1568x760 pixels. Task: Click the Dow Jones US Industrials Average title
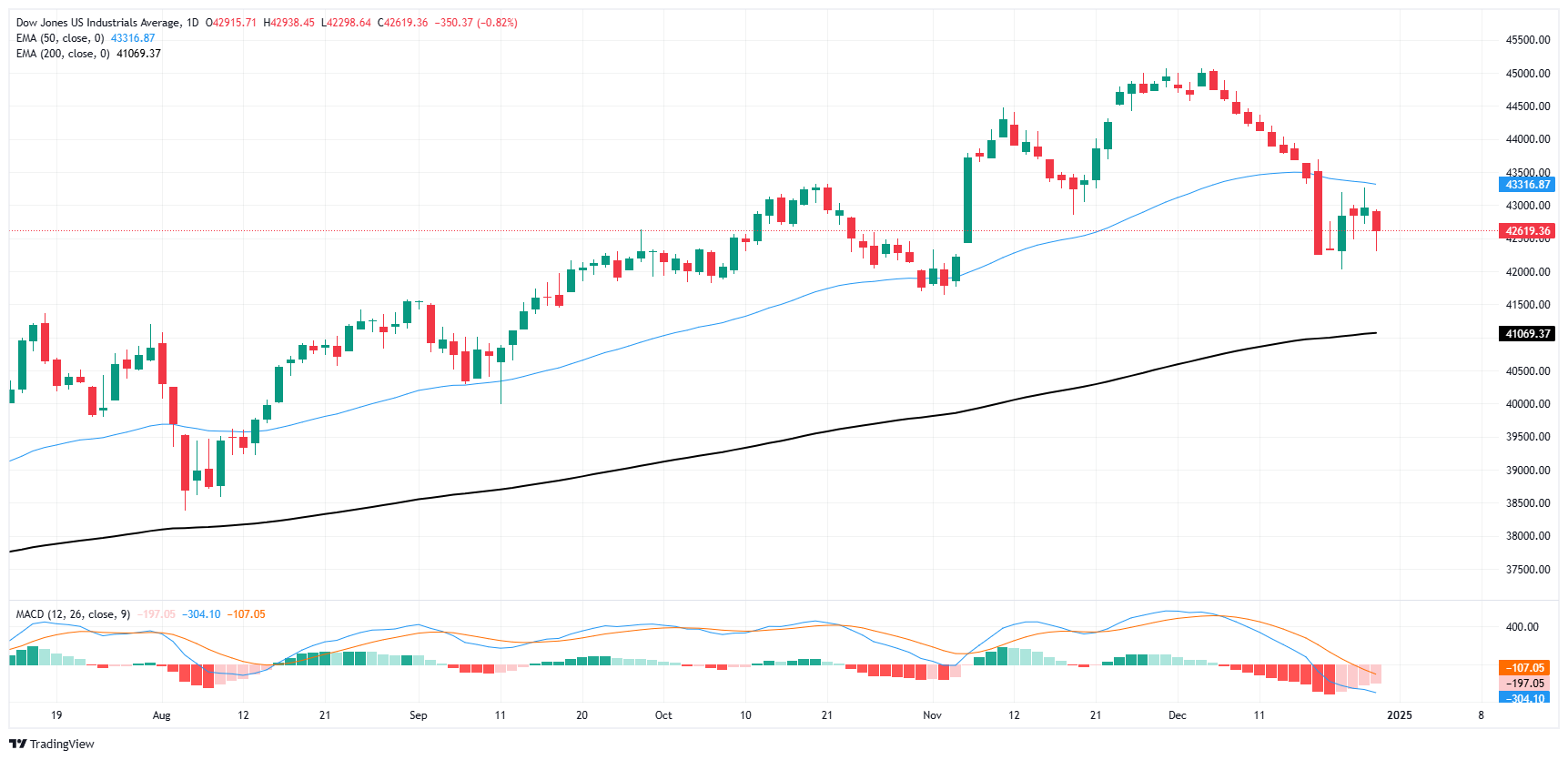tap(97, 23)
